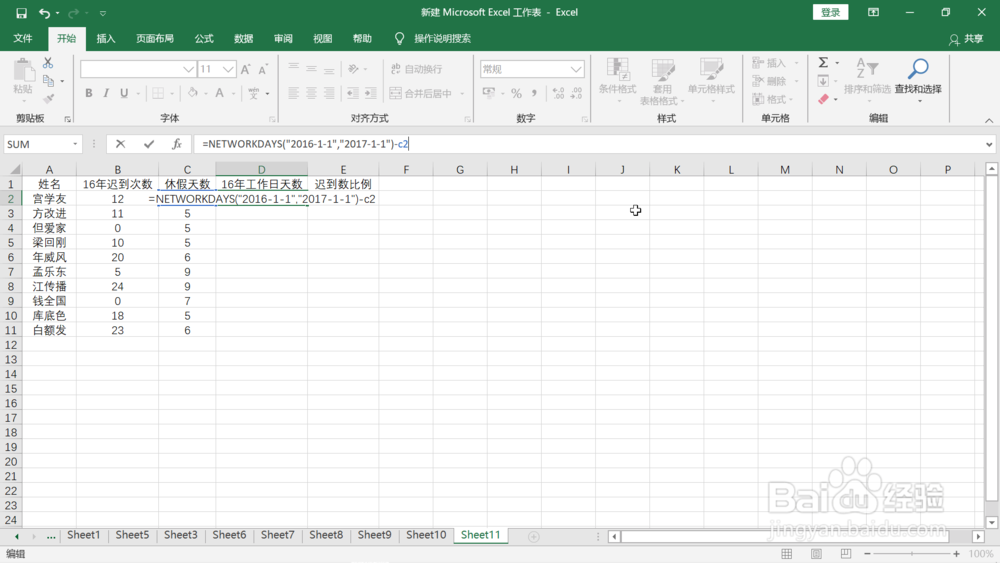Screen dimensions: 1000x563
Task: Toggle align left button
Action: coord(293,93)
